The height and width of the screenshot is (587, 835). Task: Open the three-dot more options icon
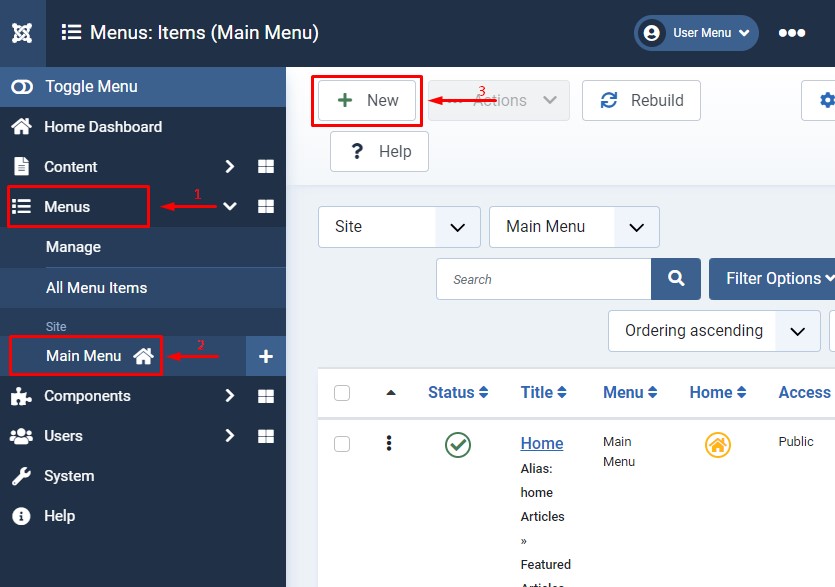(x=791, y=33)
